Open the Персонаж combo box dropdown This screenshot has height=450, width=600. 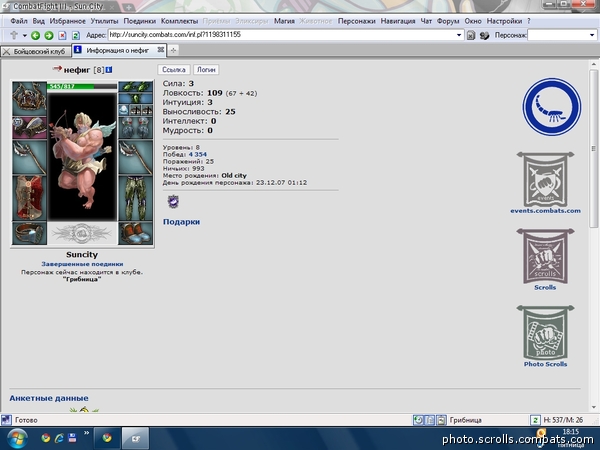click(x=592, y=35)
